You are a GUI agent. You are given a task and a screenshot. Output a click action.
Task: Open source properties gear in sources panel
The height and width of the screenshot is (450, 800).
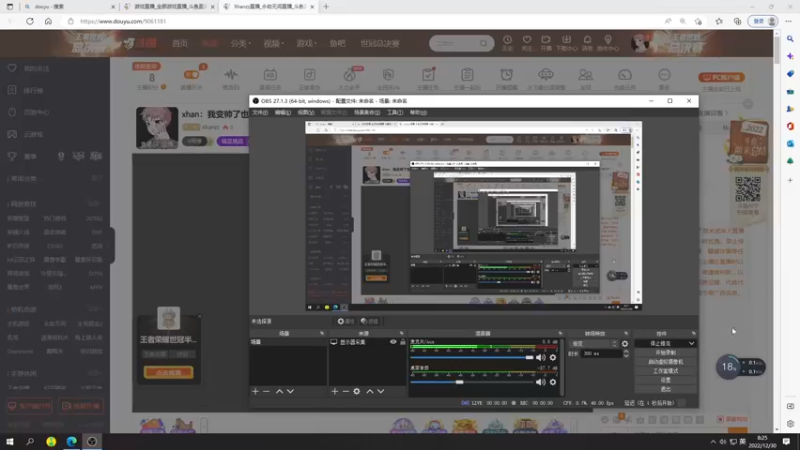point(357,391)
